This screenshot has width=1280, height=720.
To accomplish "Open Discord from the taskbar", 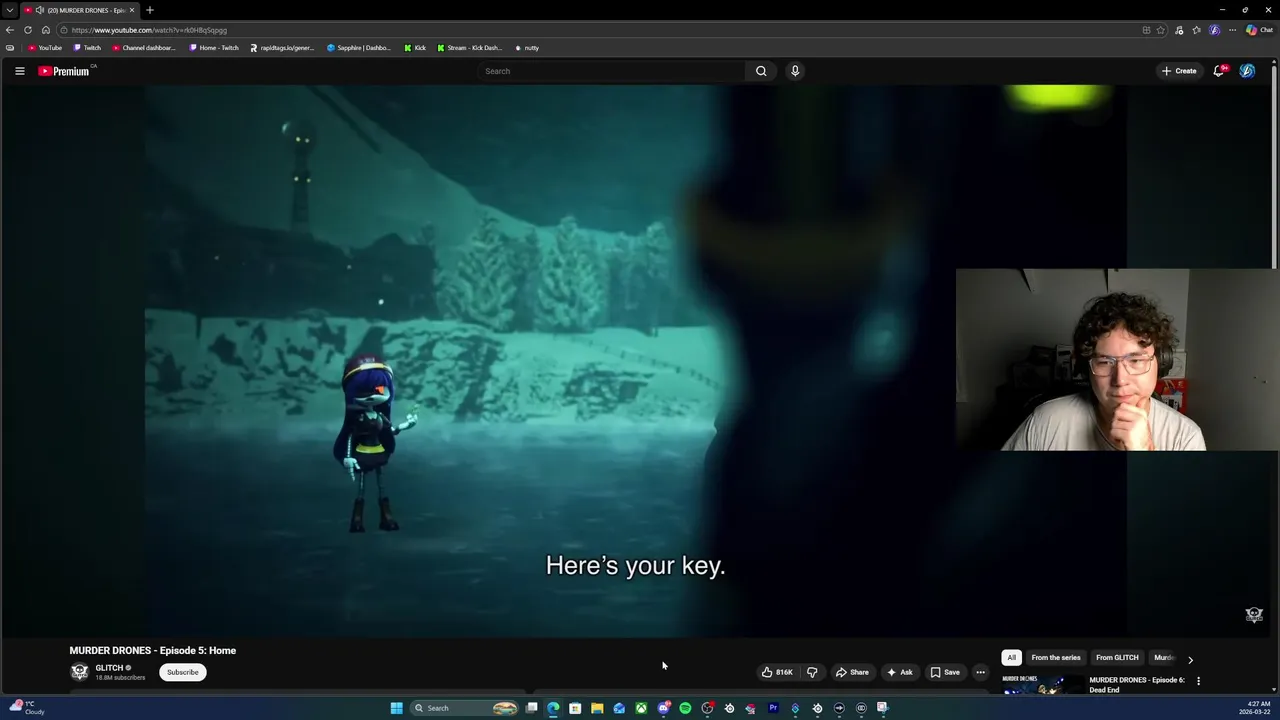I will (x=663, y=708).
